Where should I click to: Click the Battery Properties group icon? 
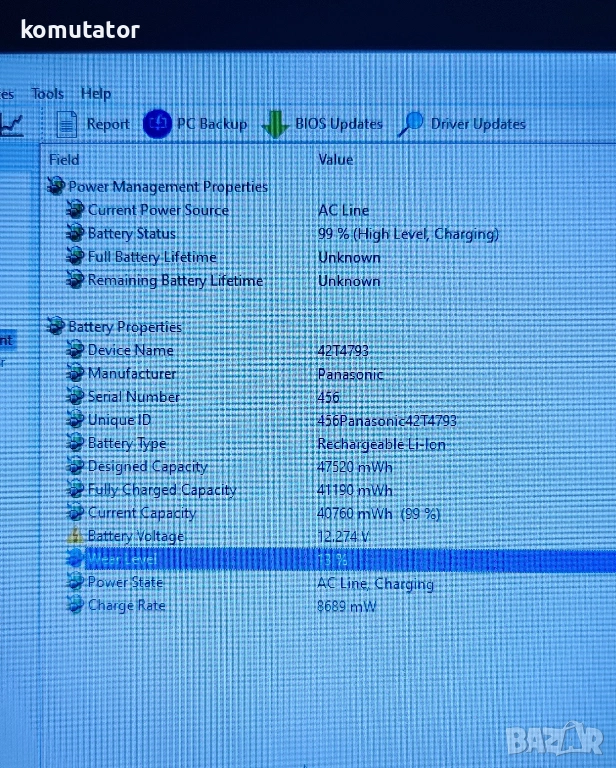click(x=56, y=327)
